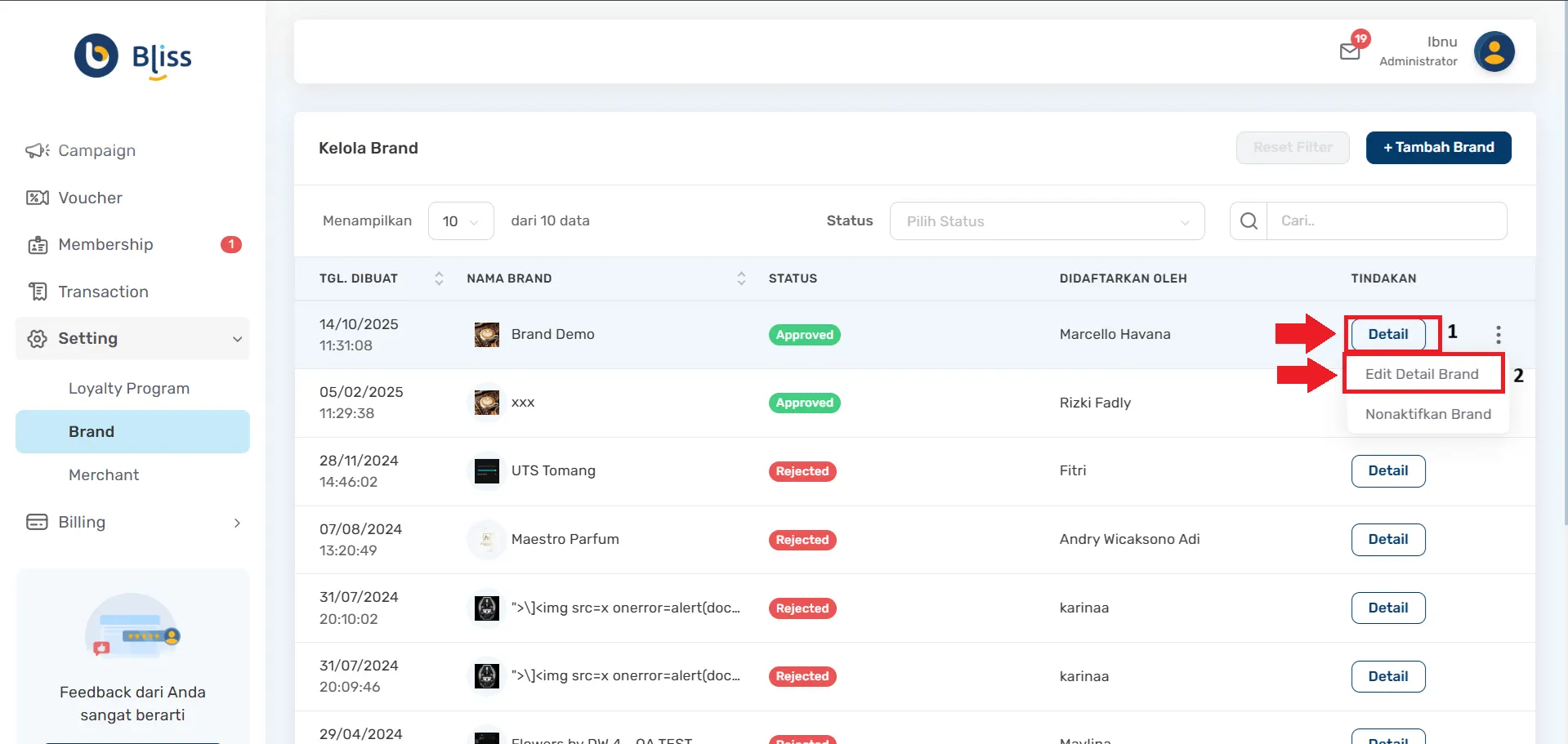Click the Bliss logo

tap(133, 57)
